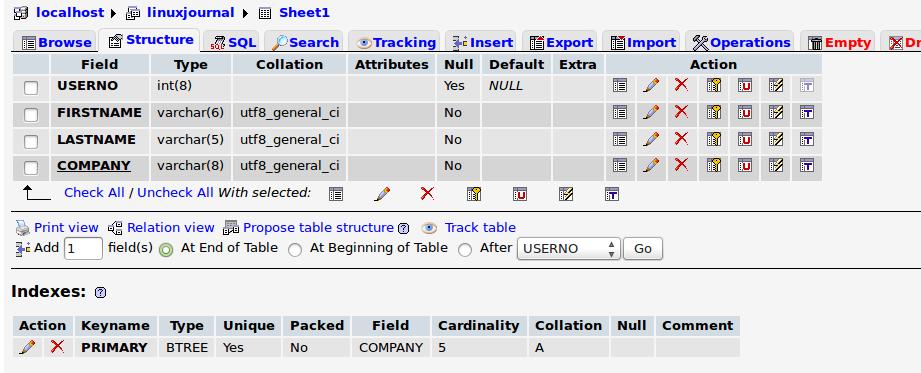
Task: Open the Browse tab
Action: tap(56, 42)
